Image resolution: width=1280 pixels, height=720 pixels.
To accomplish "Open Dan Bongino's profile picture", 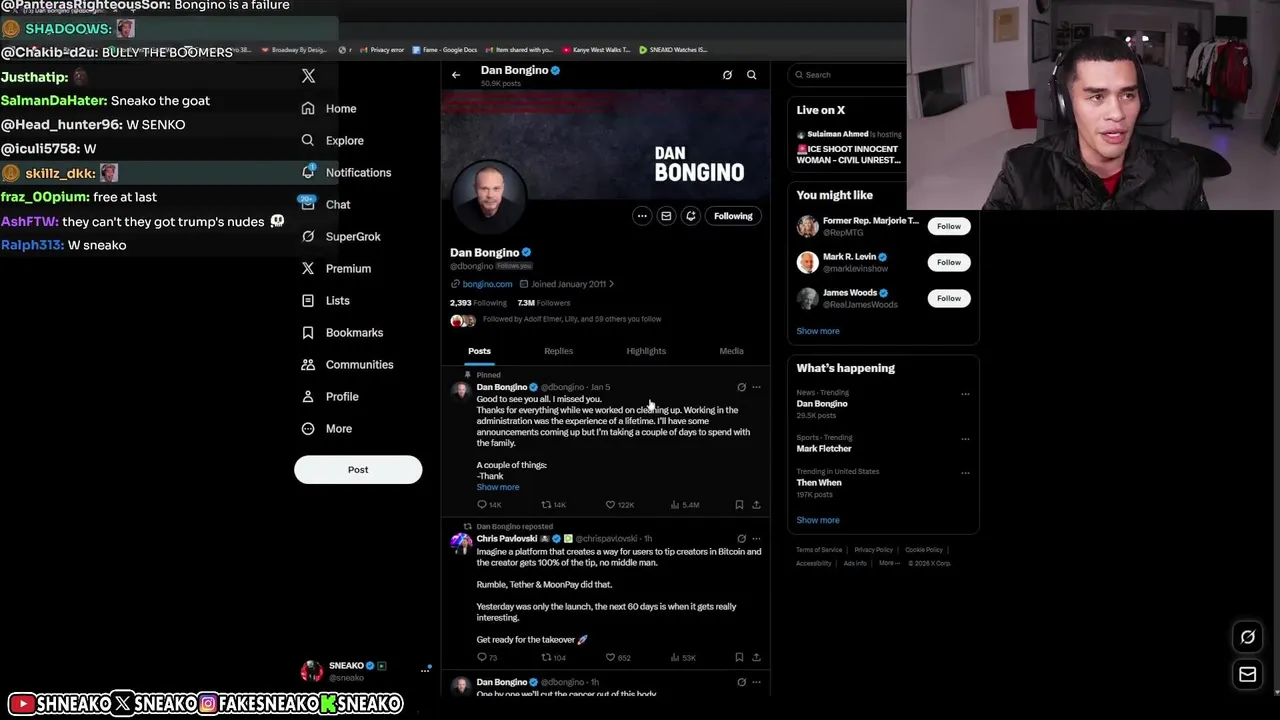I will pos(490,196).
